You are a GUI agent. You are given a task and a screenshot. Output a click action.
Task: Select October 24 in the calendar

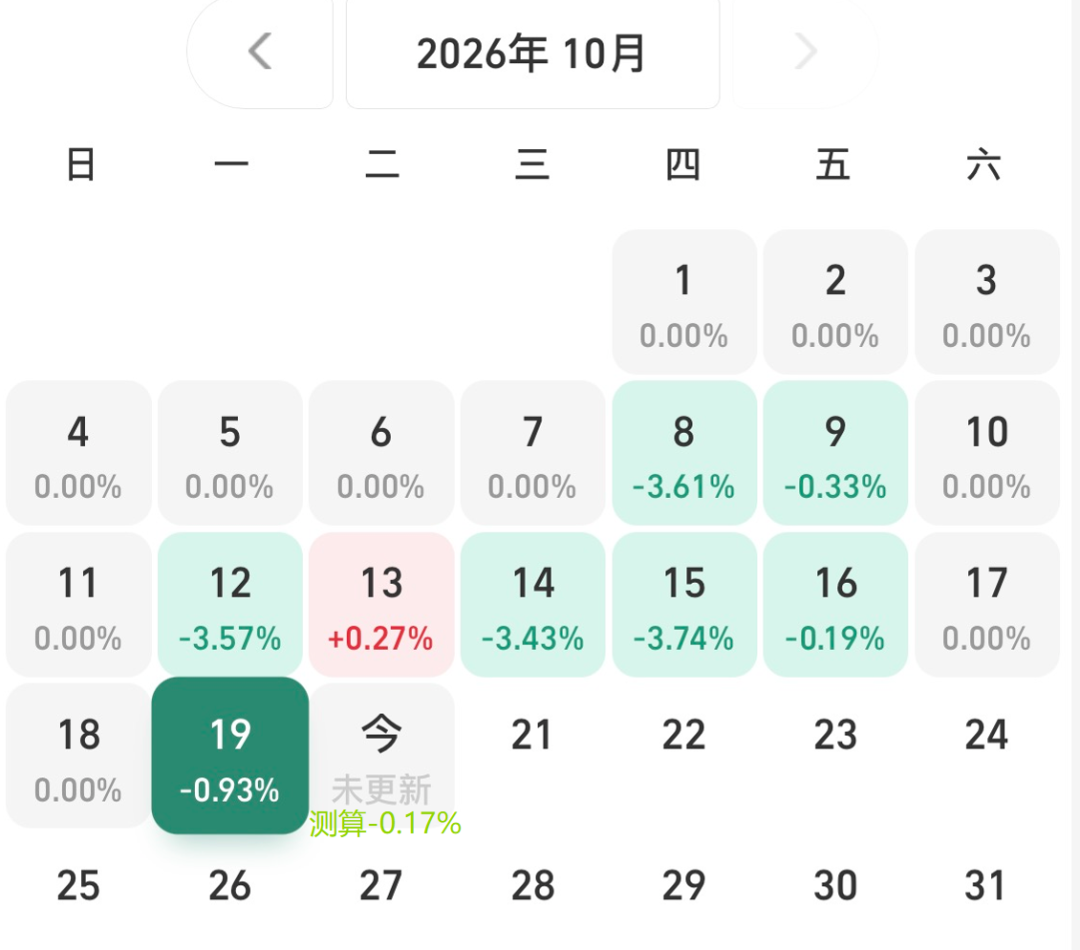[x=987, y=735]
